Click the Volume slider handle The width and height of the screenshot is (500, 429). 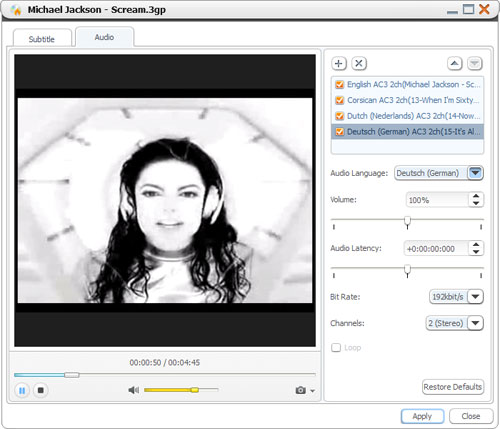pyautogui.click(x=407, y=222)
